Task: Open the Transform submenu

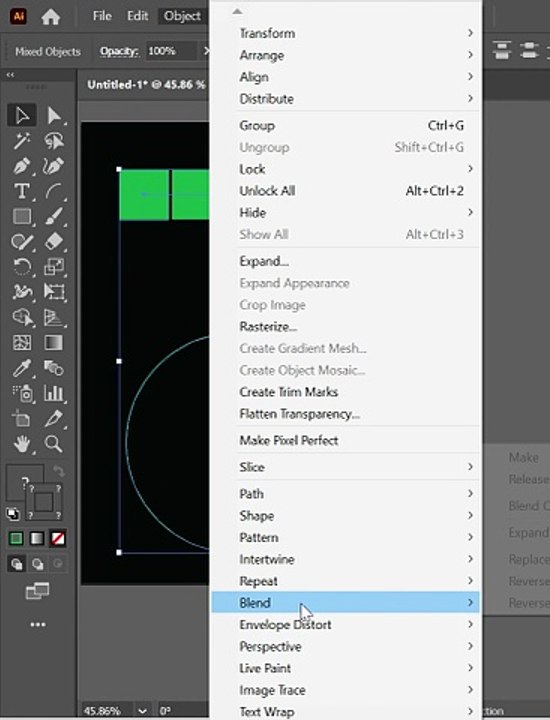Action: tap(345, 33)
